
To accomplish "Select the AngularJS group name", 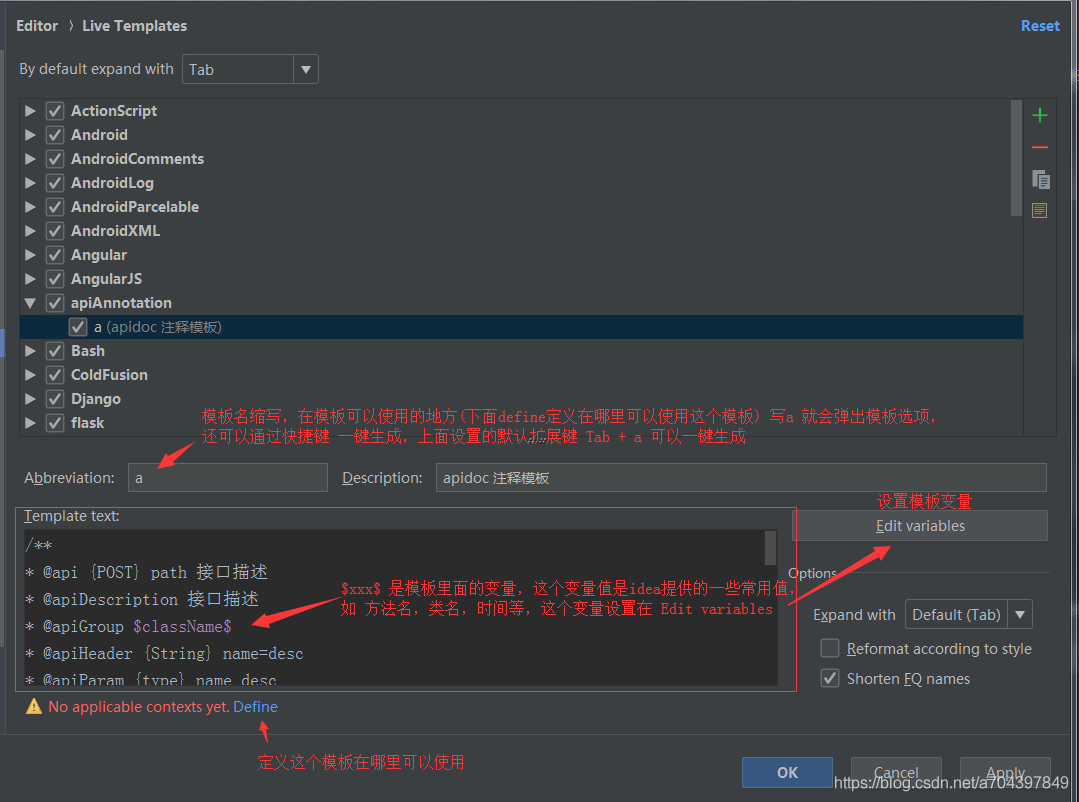I will (x=107, y=279).
